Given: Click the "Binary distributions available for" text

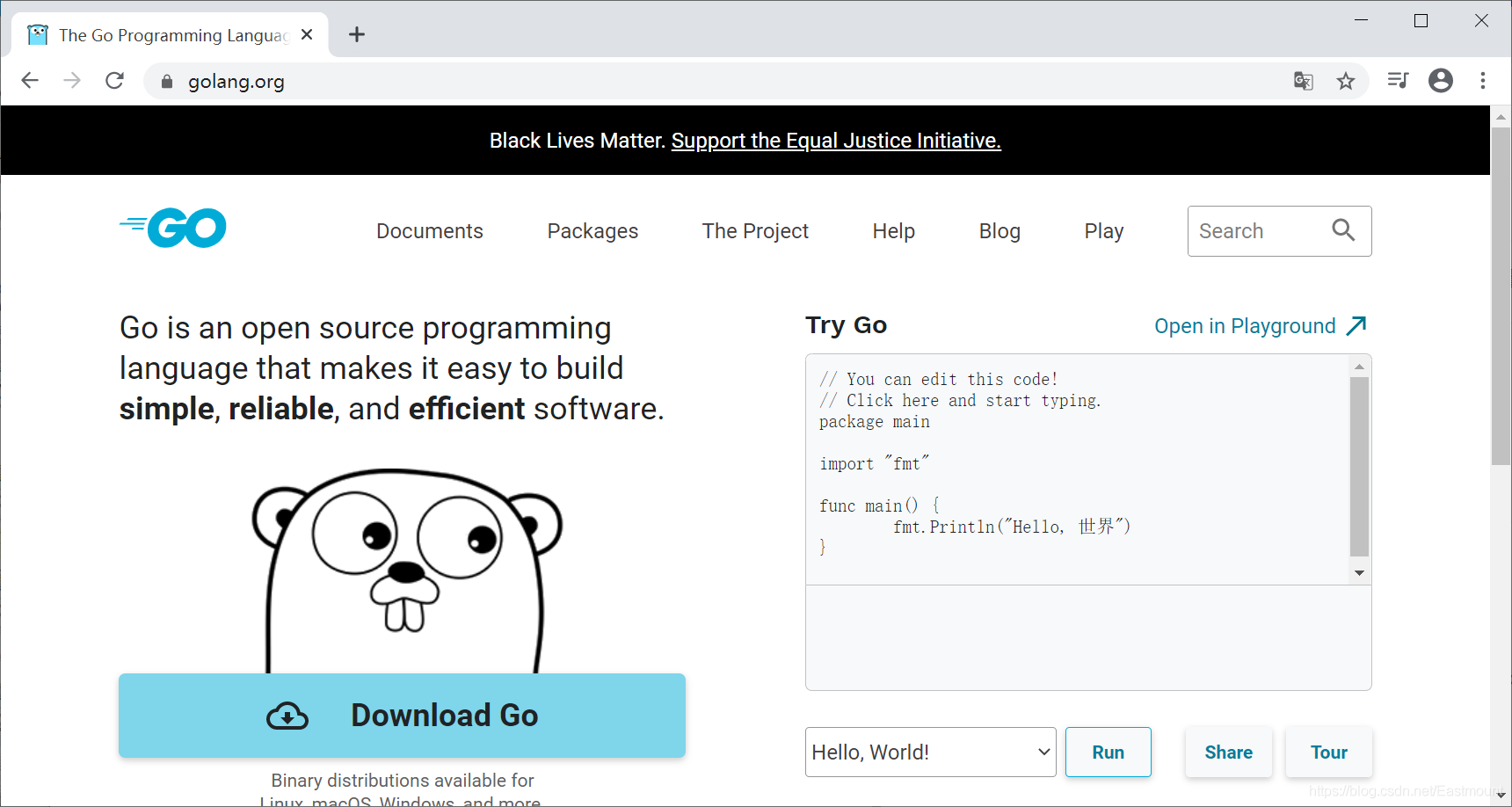Looking at the screenshot, I should pyautogui.click(x=403, y=781).
